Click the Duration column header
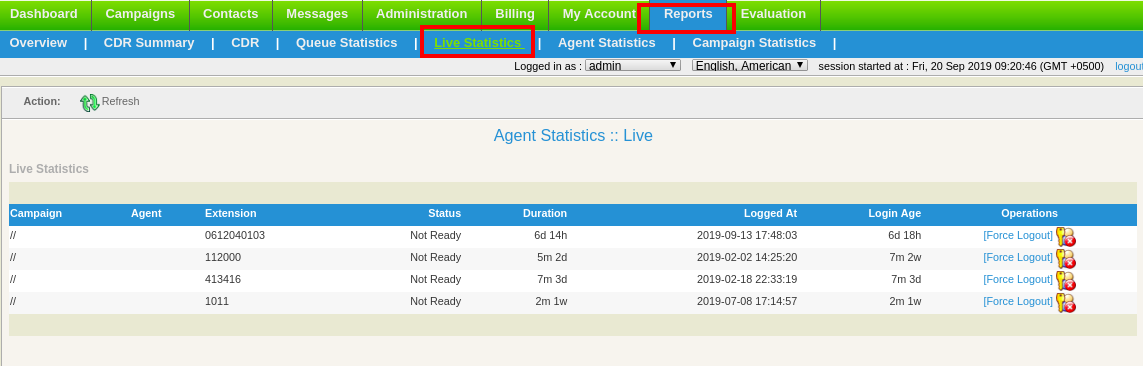Viewport: 1143px width, 366px height. pos(545,214)
